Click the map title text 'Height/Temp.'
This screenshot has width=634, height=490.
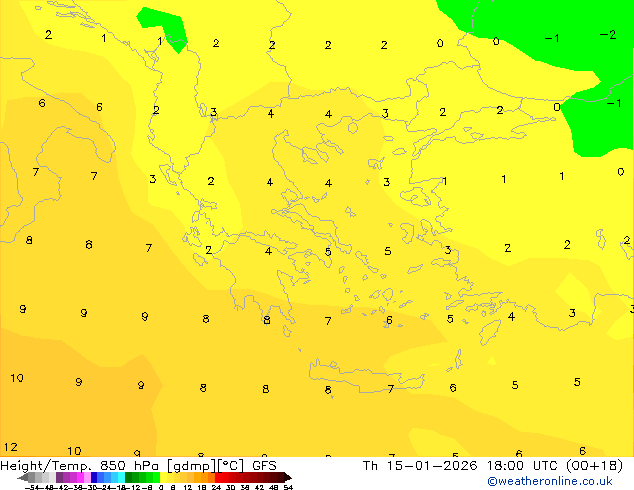(45, 466)
